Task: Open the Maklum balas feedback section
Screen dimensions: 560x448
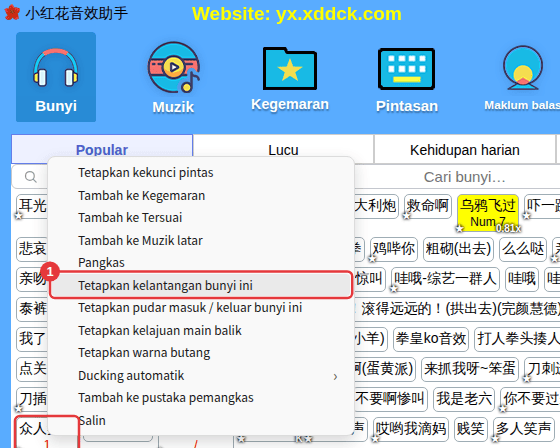Action: coord(523,79)
